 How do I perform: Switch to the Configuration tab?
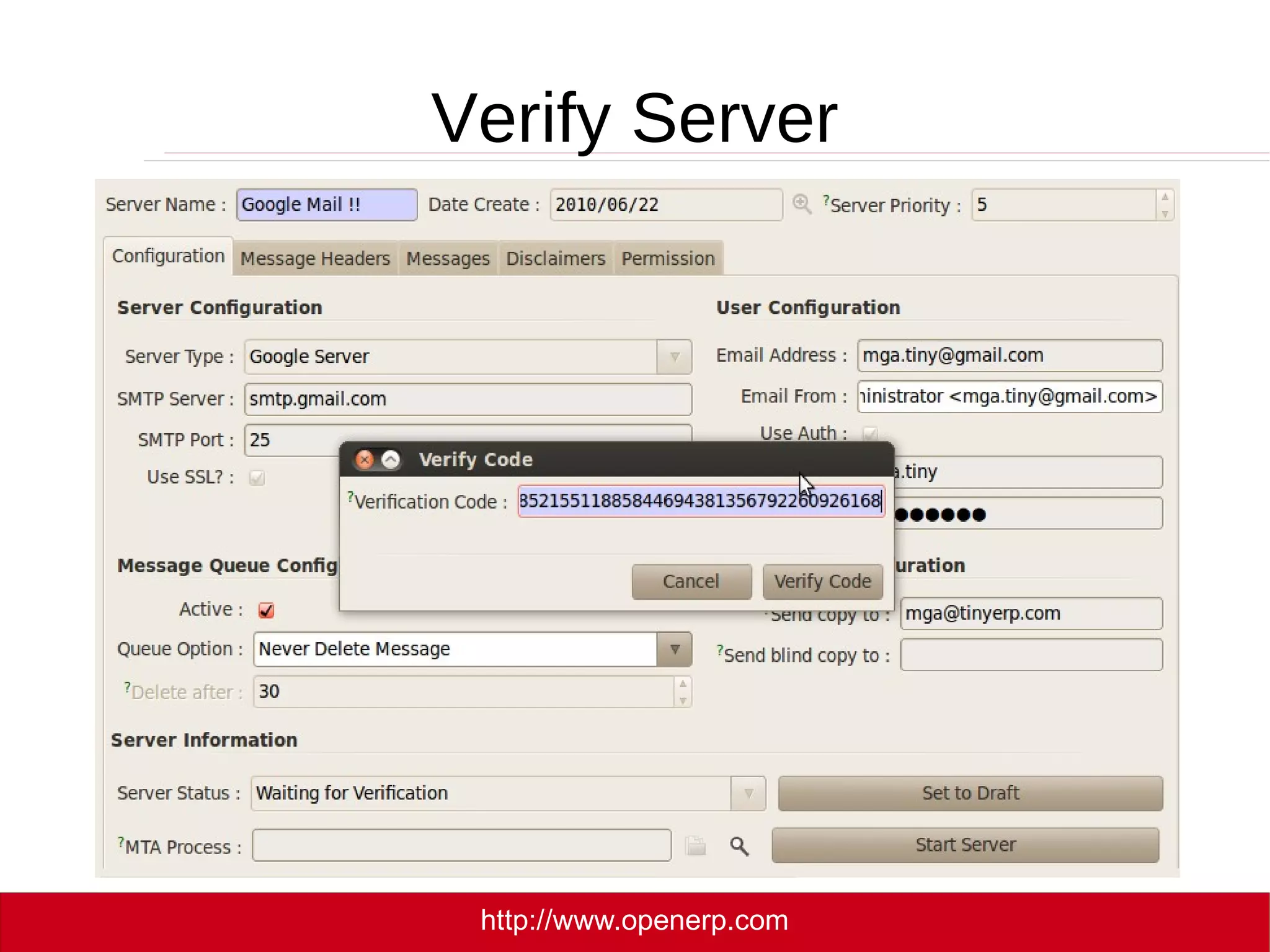coord(168,256)
